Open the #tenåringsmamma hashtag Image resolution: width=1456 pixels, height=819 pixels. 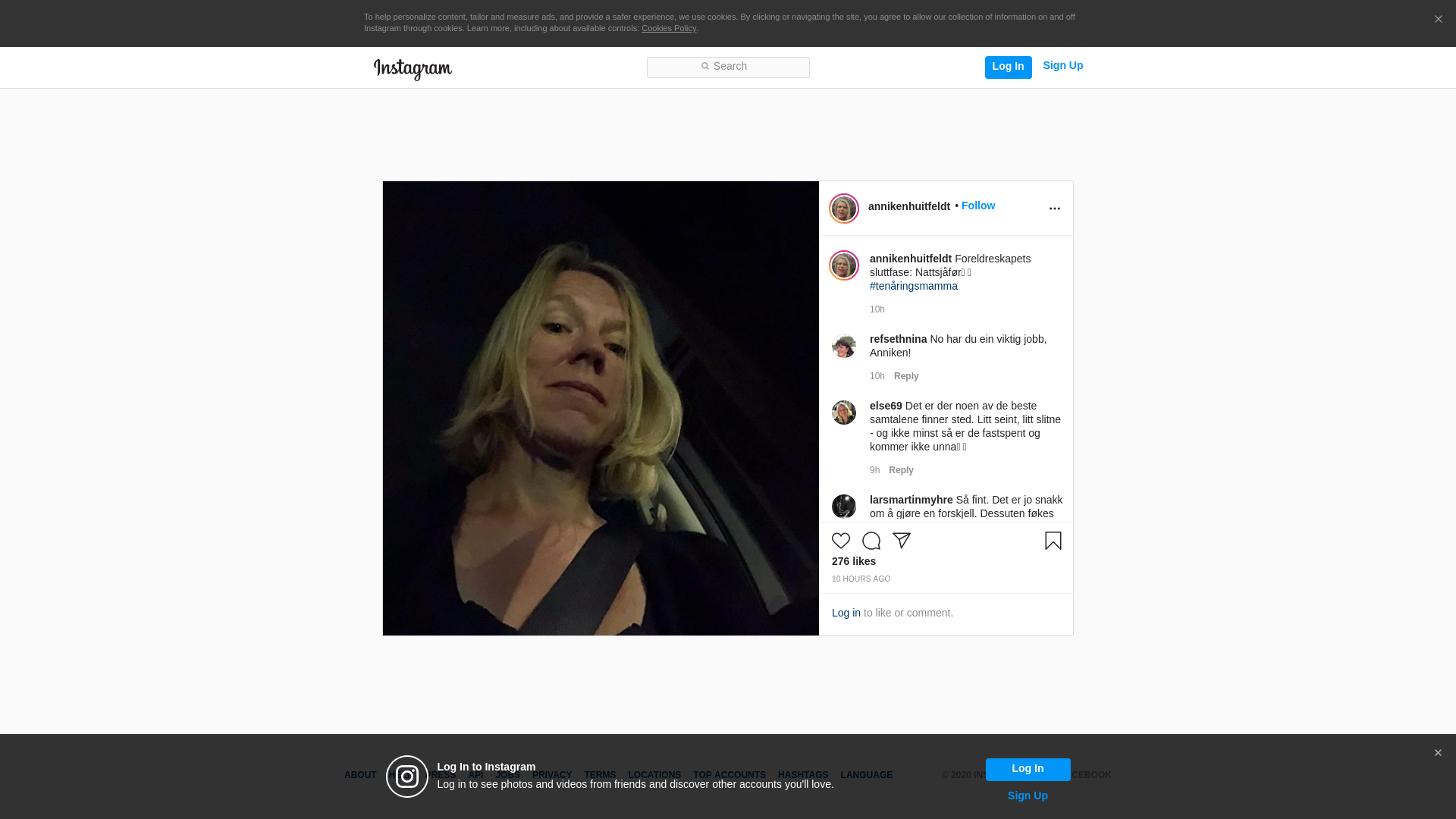(914, 286)
